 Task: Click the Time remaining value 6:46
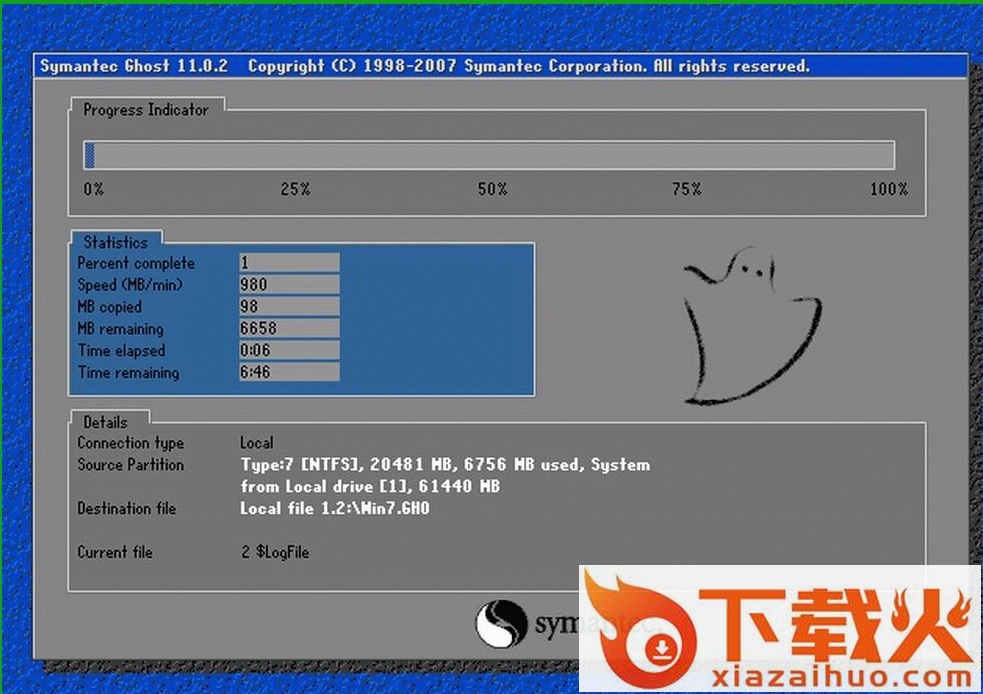289,373
